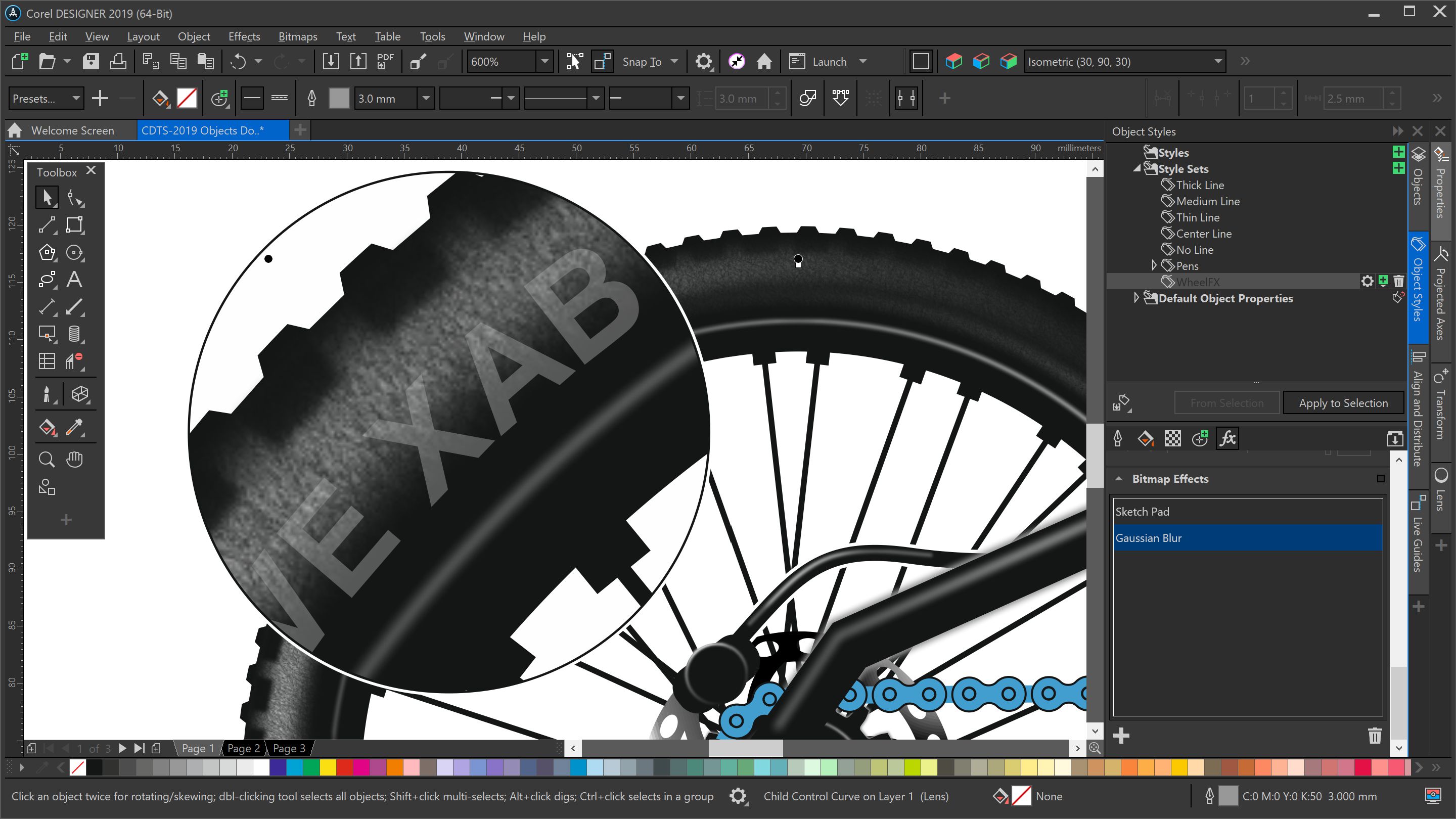Screen dimensions: 1456x819
Task: Open the zoom level dropdown showing 600%
Action: click(544, 61)
